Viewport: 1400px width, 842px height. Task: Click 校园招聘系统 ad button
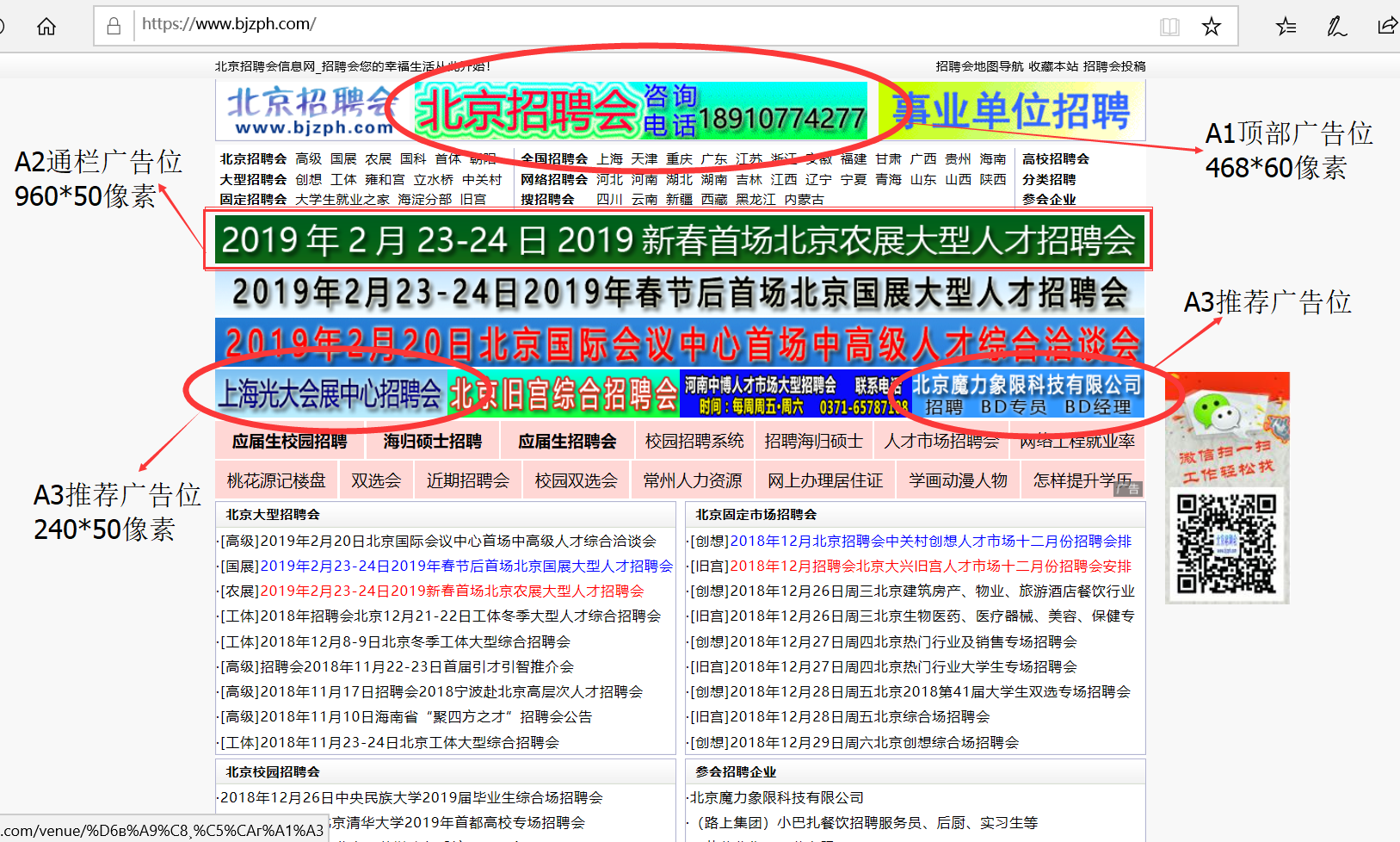[694, 442]
